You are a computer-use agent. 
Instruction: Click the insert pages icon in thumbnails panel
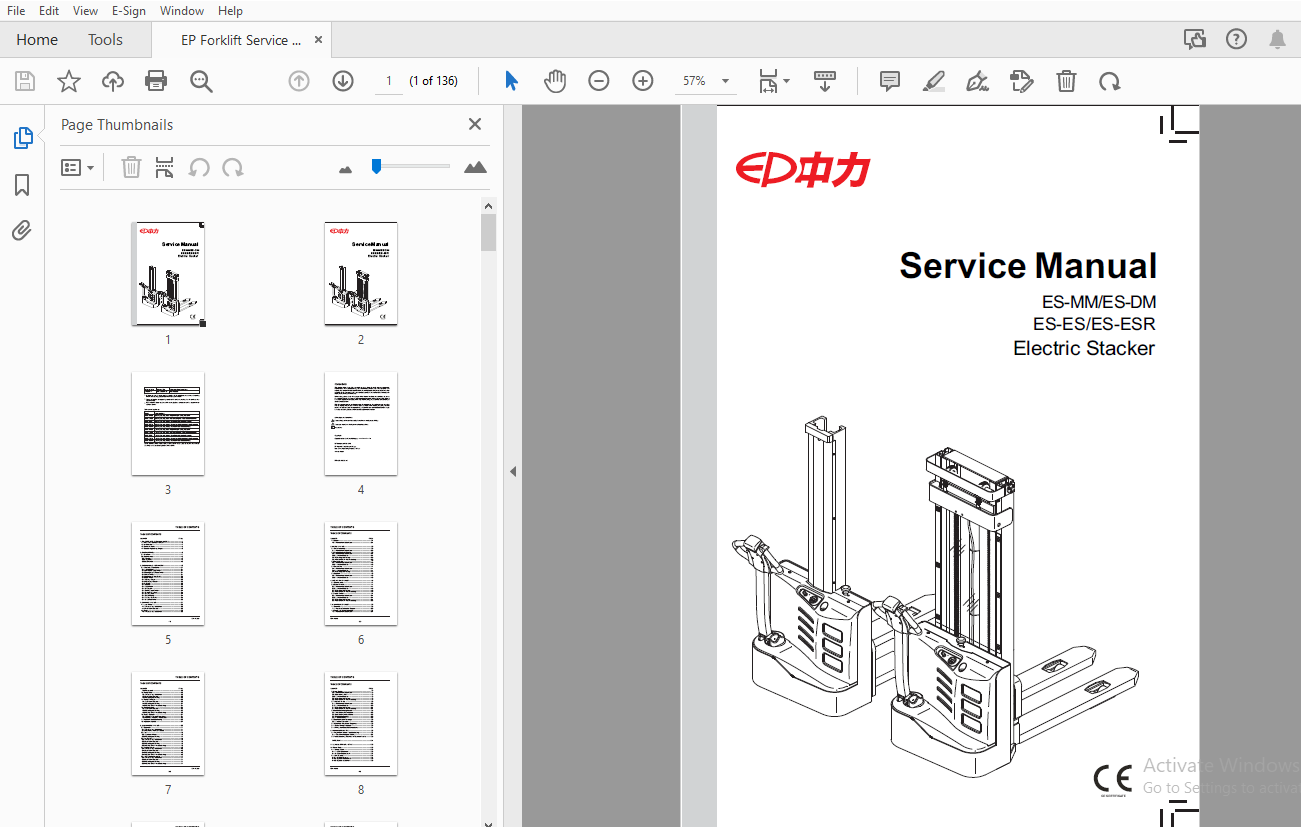165,167
